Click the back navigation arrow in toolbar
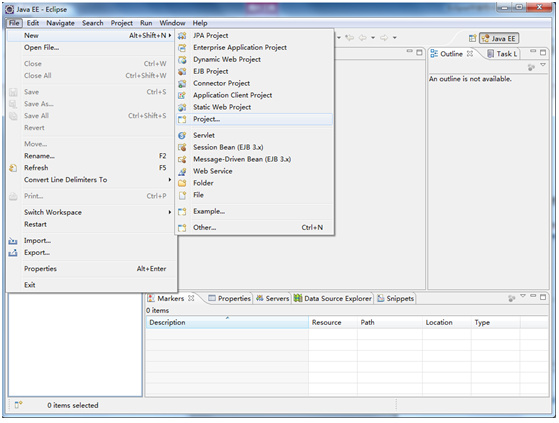Image resolution: width=559 pixels, height=423 pixels. 363,37
